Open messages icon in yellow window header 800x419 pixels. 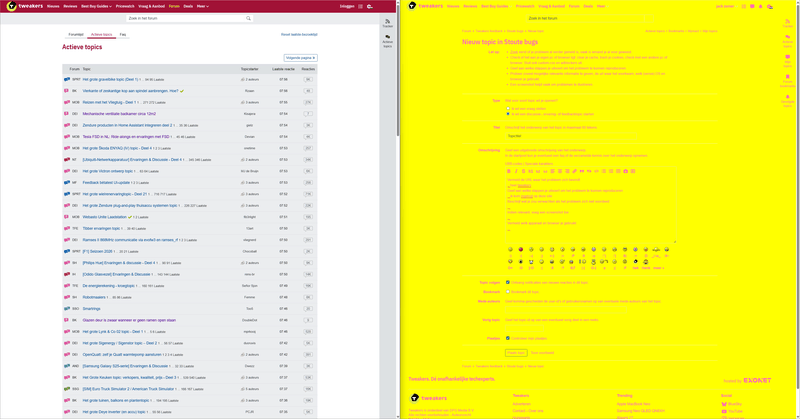click(752, 7)
